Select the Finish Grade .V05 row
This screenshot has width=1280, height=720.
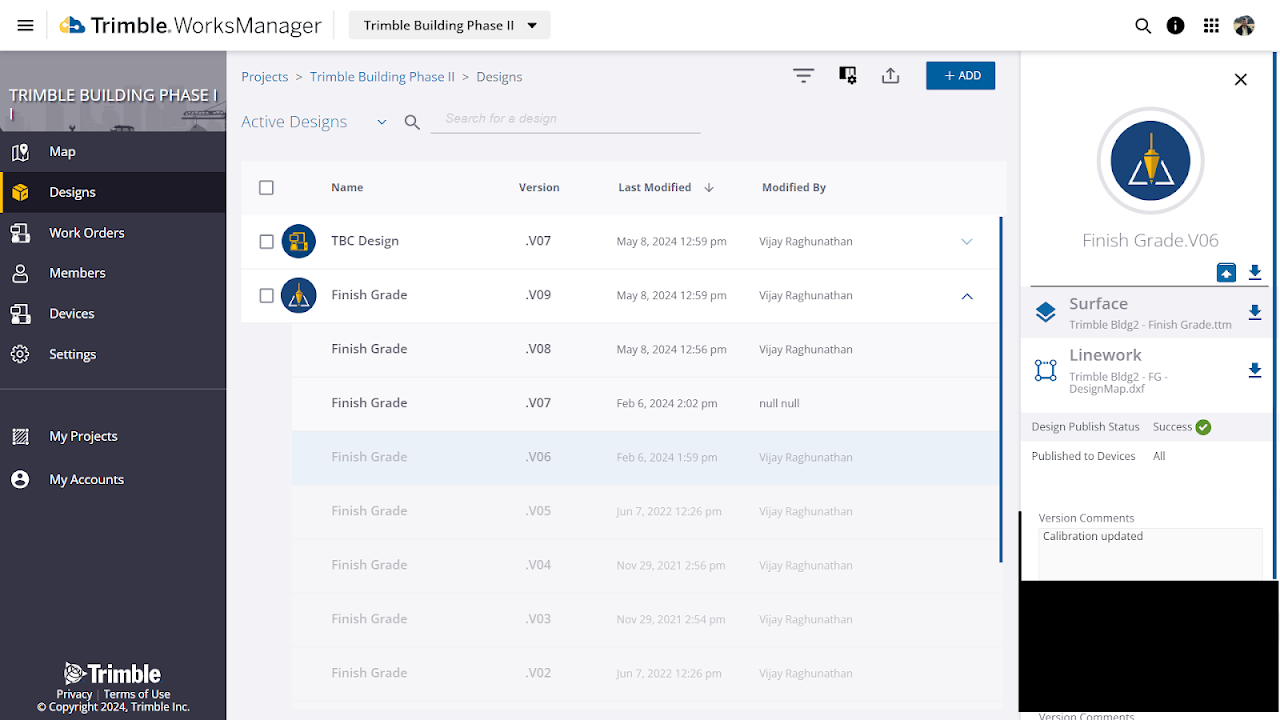(x=646, y=512)
